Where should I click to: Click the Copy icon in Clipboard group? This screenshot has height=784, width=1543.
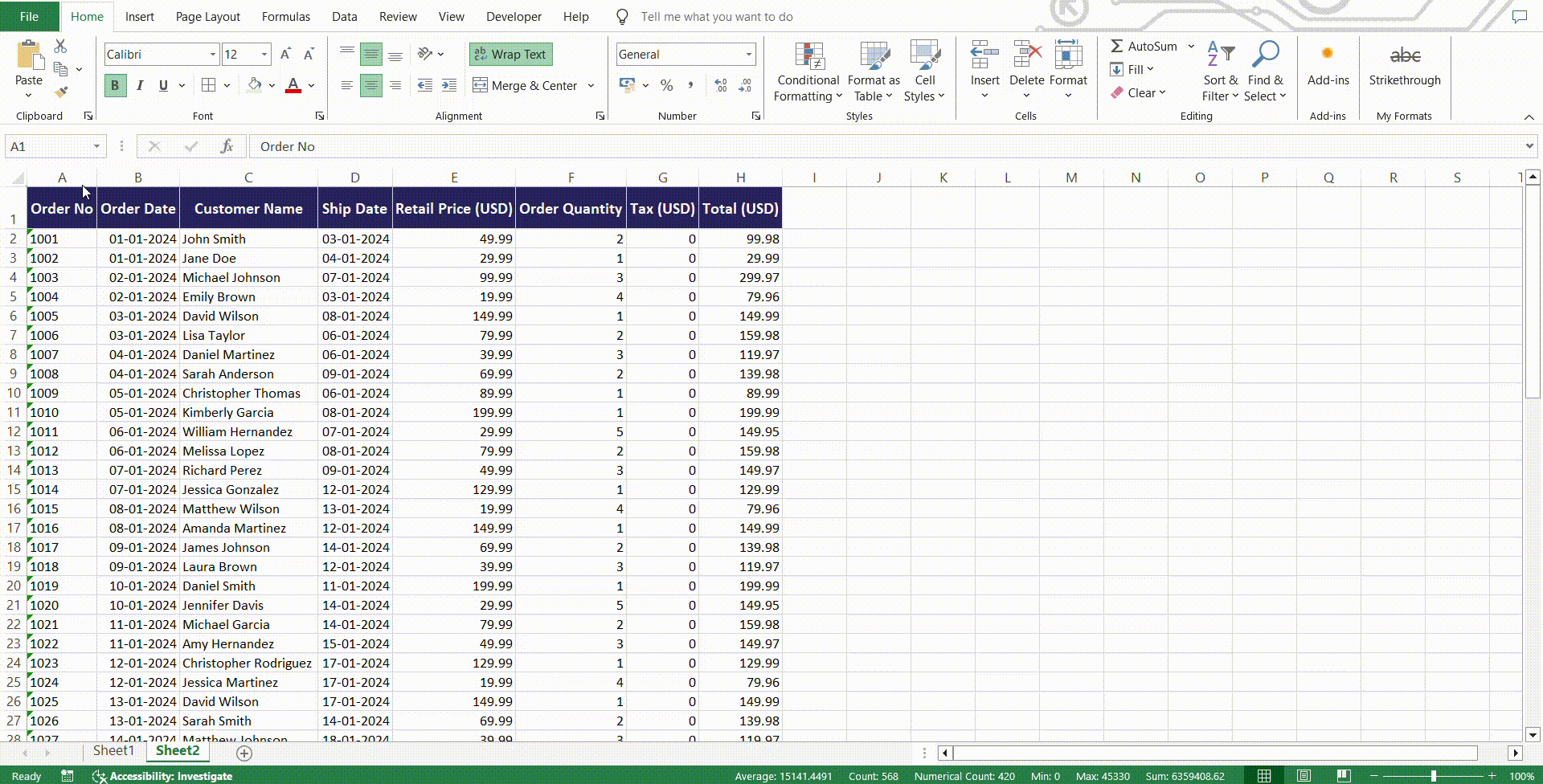[x=60, y=69]
